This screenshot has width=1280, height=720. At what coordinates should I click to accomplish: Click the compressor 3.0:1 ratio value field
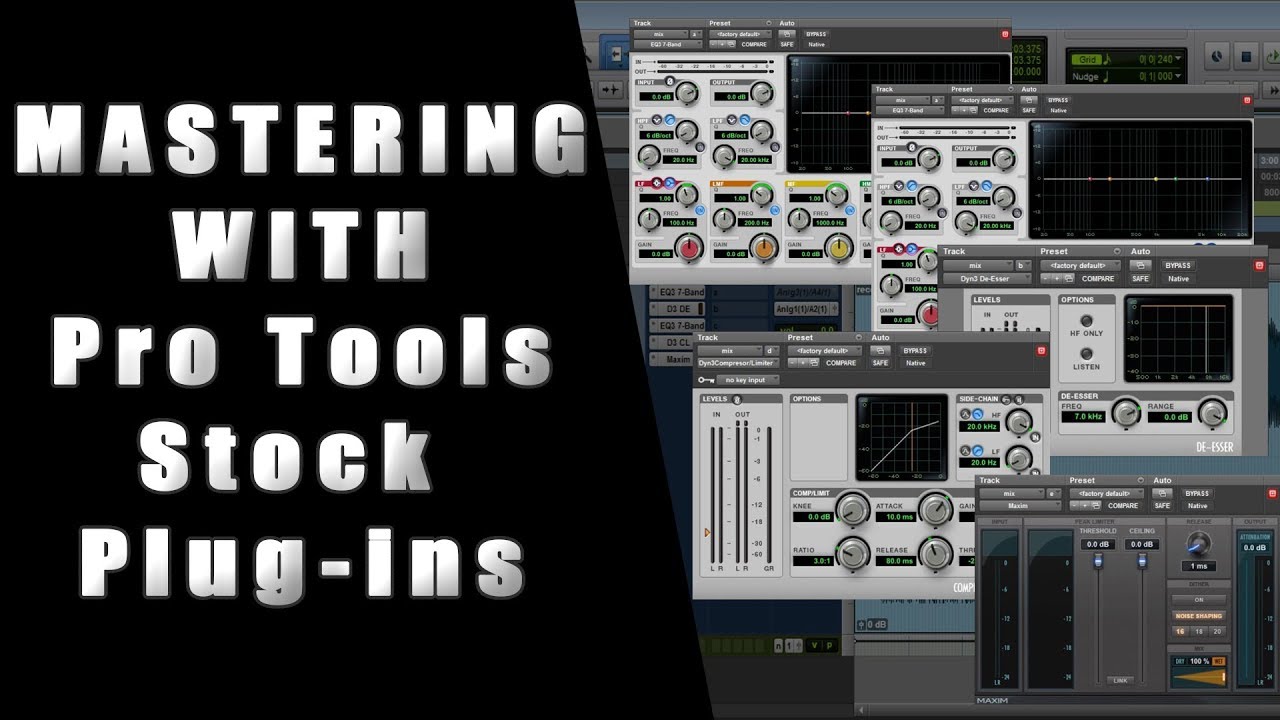click(x=813, y=560)
